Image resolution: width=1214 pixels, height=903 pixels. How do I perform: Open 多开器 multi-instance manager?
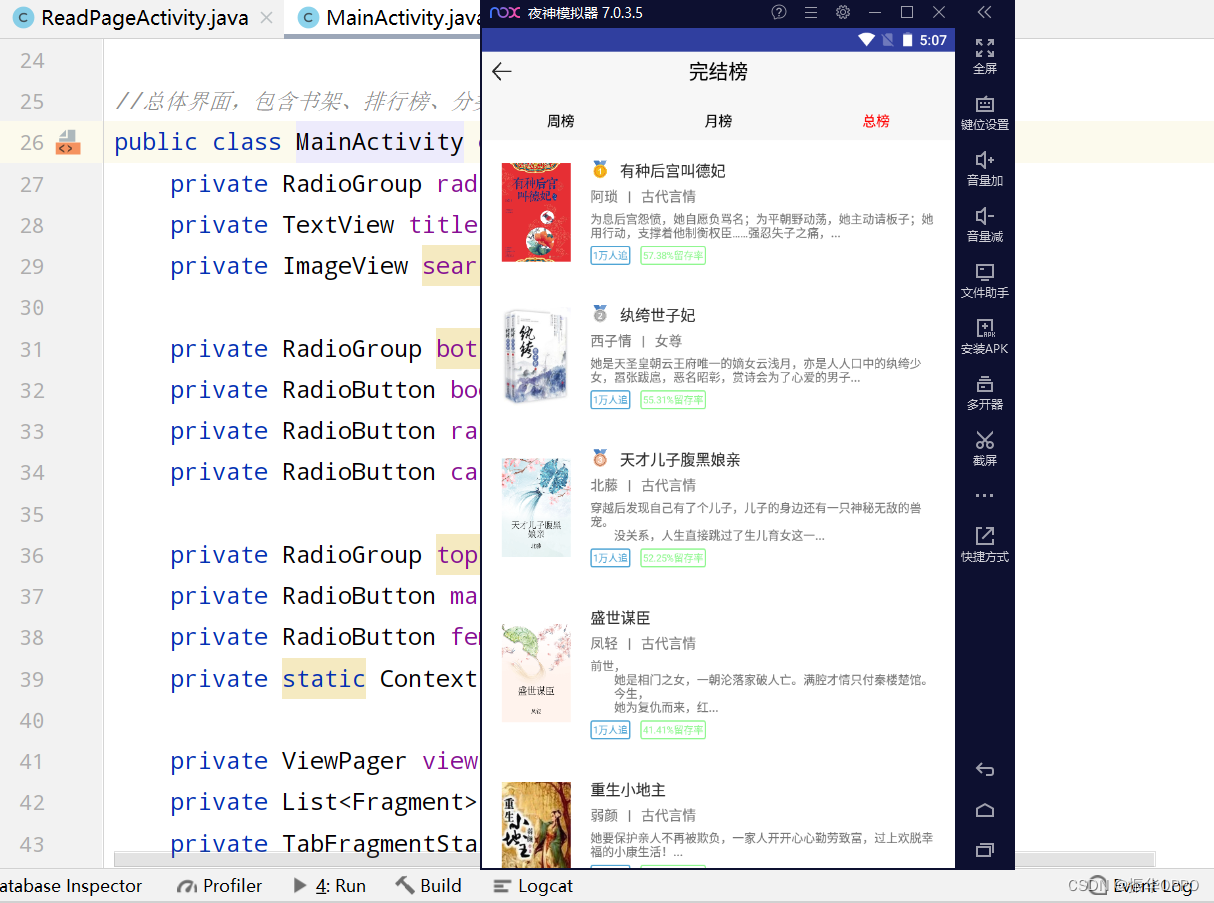pos(985,384)
